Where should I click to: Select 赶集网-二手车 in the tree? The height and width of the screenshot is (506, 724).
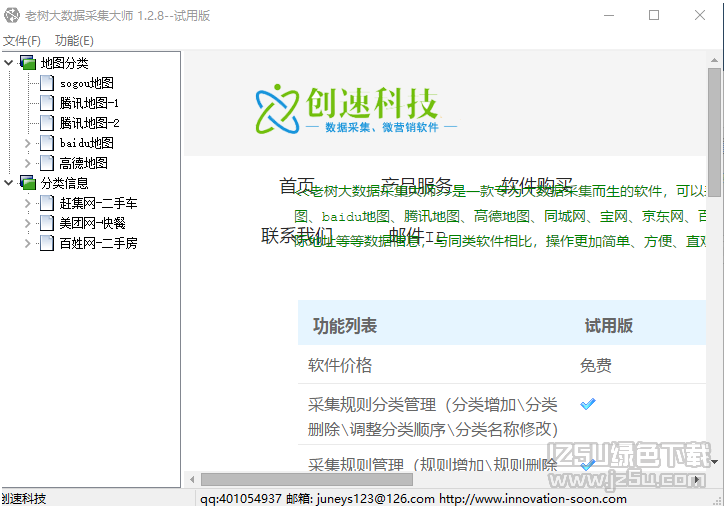98,203
